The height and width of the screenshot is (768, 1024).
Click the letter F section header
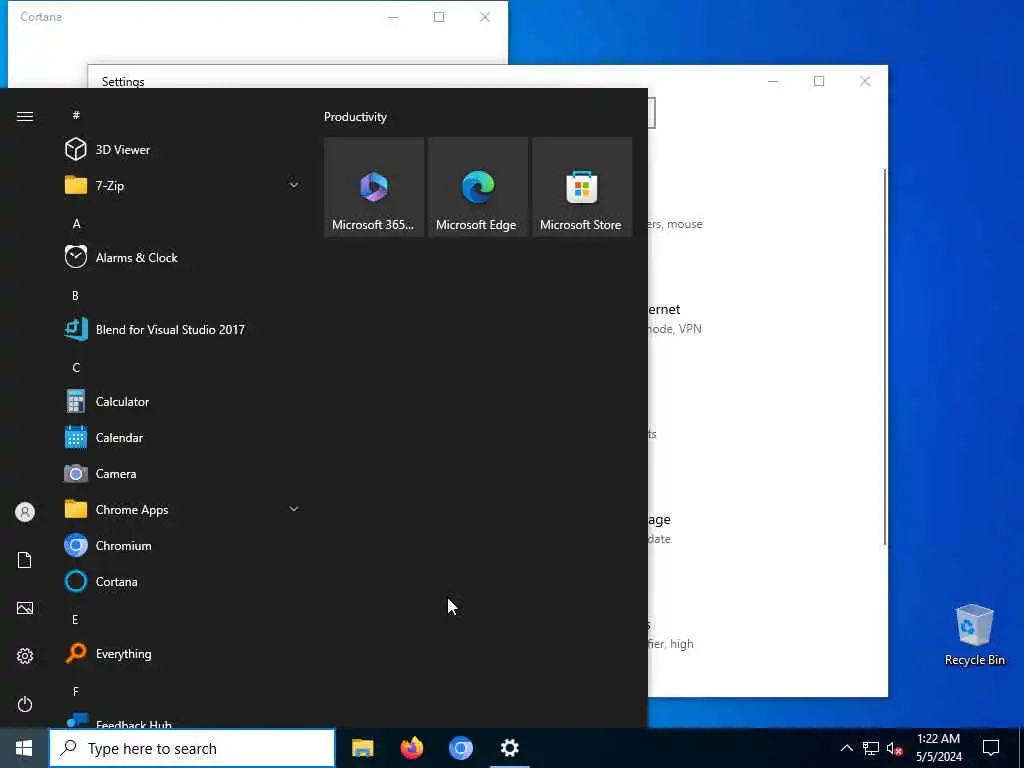click(75, 691)
